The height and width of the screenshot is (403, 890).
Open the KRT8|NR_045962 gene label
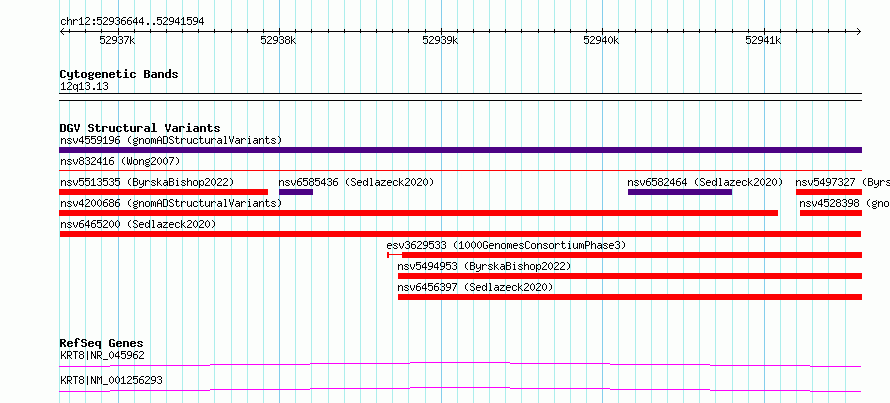click(x=102, y=356)
